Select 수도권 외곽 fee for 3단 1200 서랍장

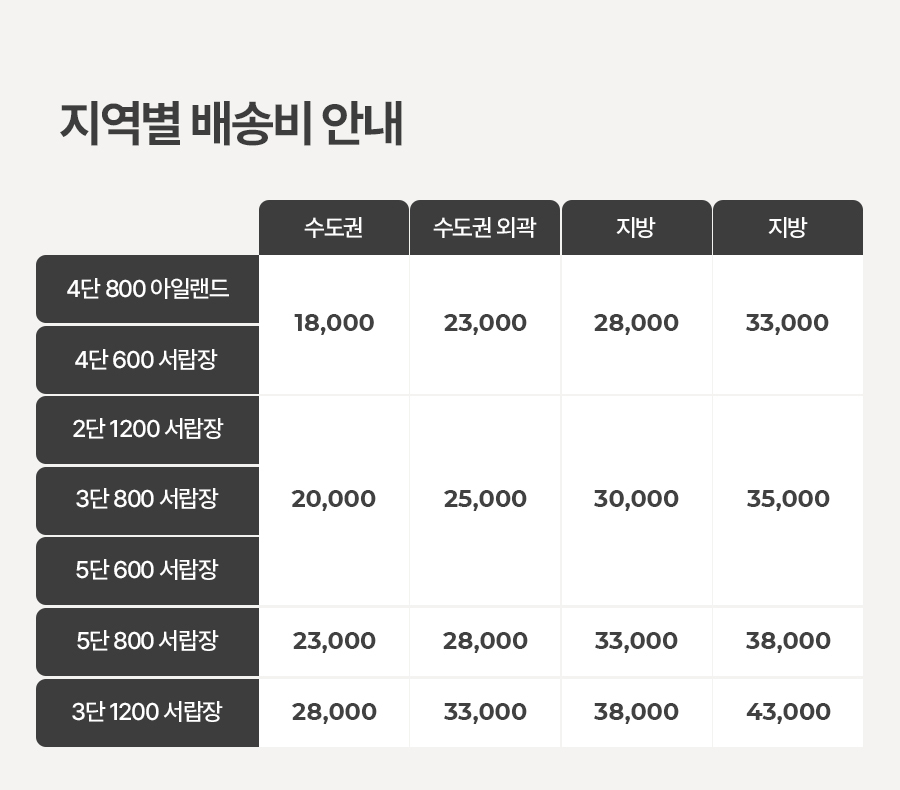coord(485,712)
